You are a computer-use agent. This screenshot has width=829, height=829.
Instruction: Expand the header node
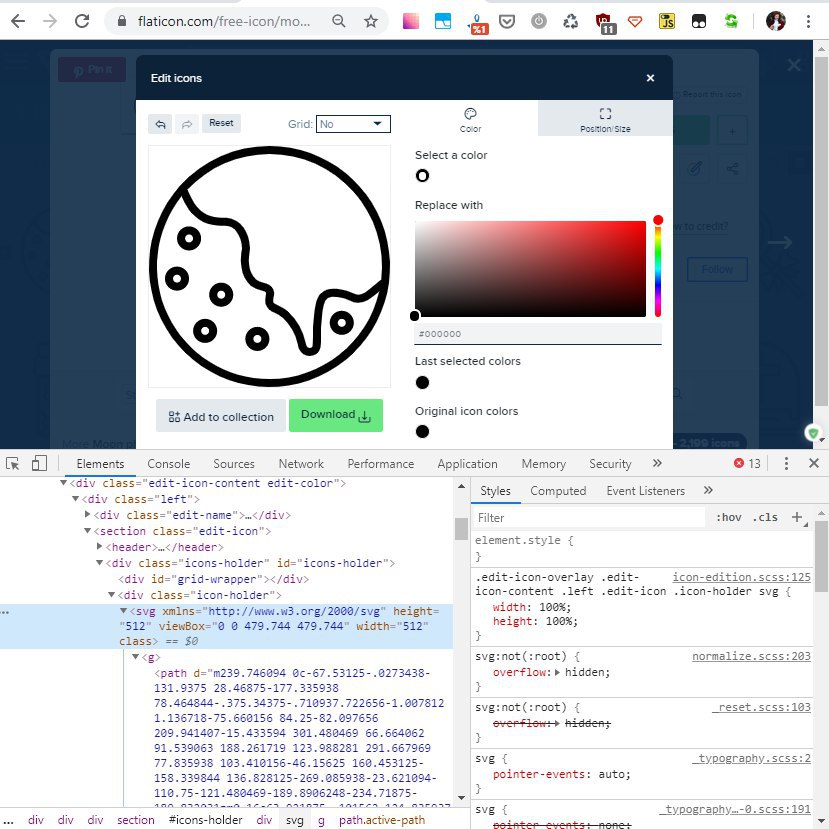[x=99, y=547]
